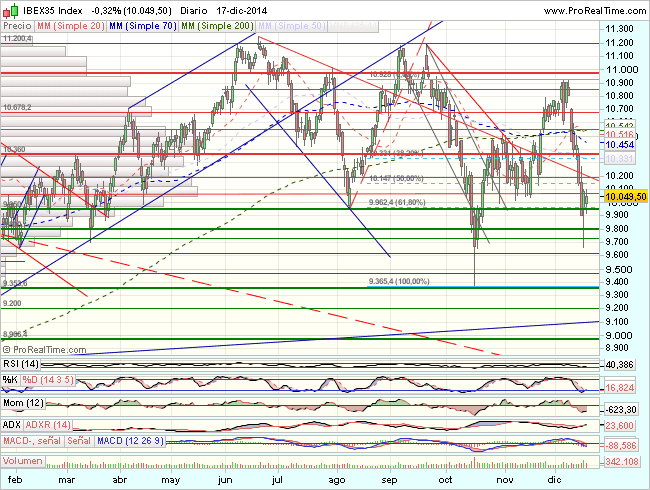This screenshot has height=490, width=650.
Task: Click the stochastic value 16,824
Action: pos(620,388)
